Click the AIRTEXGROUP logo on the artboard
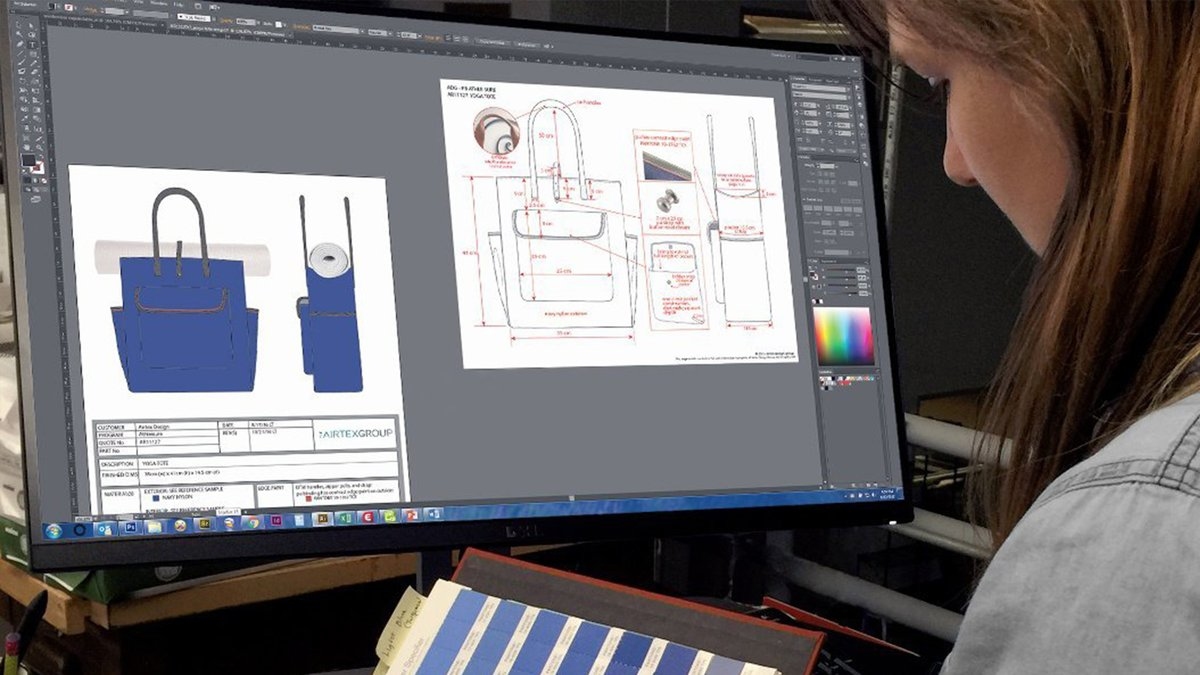 point(355,432)
